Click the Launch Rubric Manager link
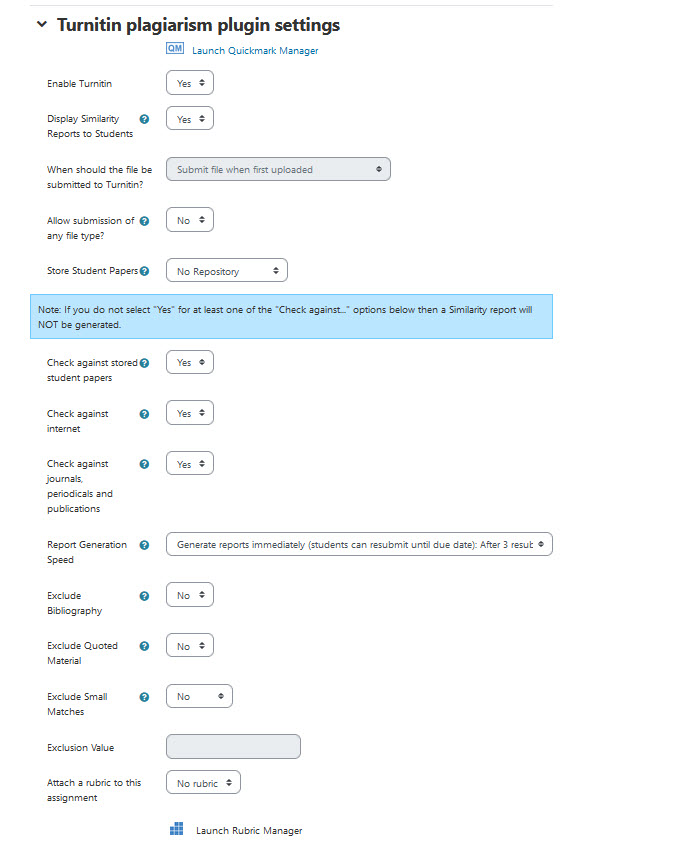680x847 pixels. 249,831
